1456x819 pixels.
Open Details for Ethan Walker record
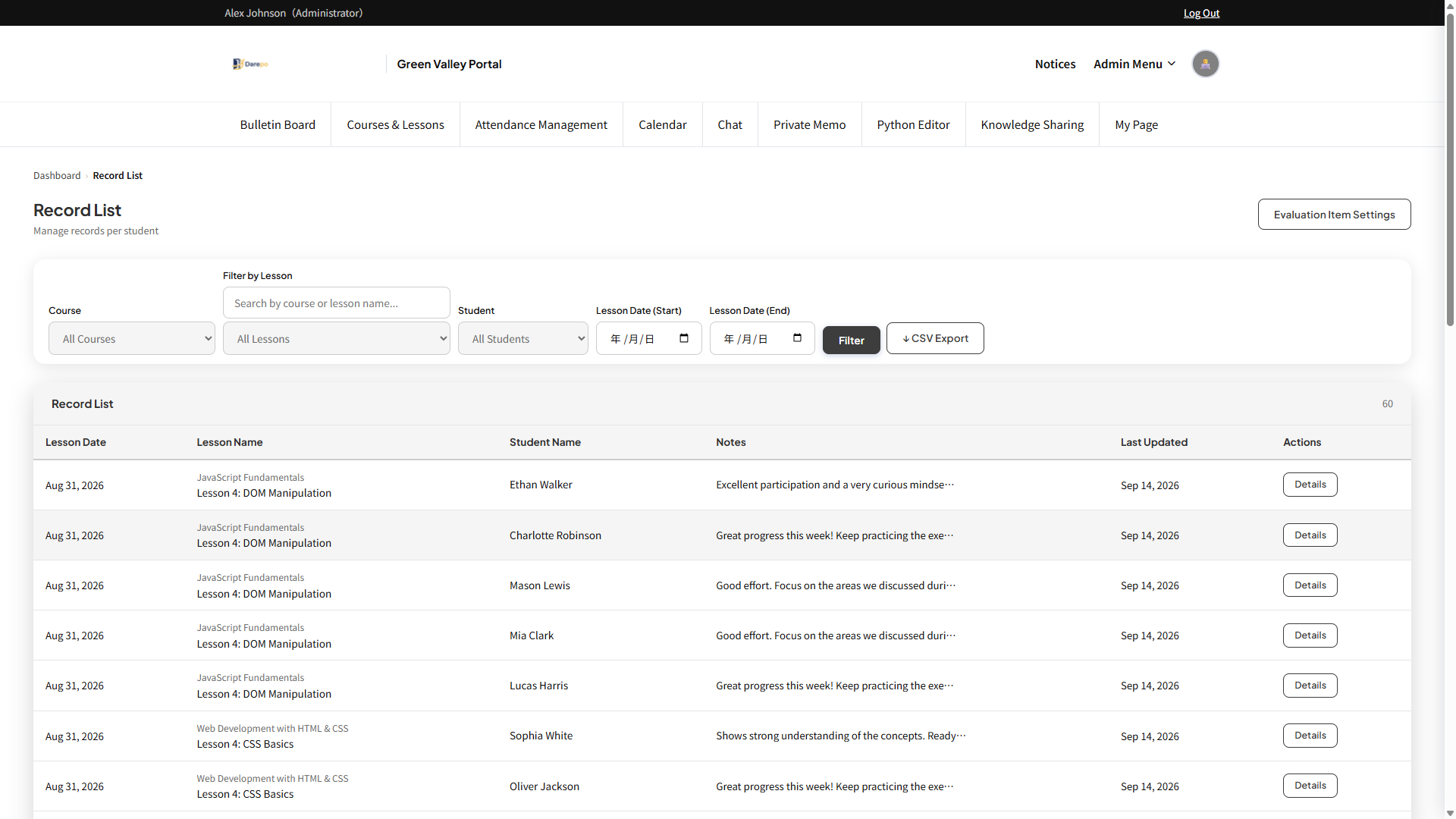(x=1310, y=485)
